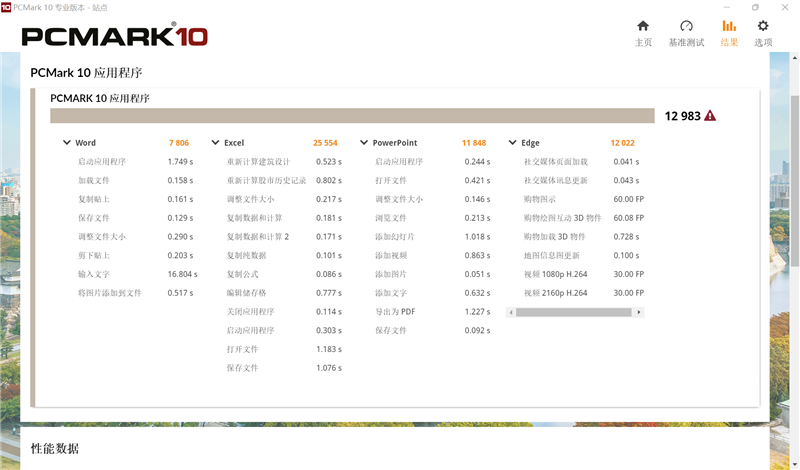Click the Excel 关闭应用程序 row
The image size is (800, 470).
point(284,312)
